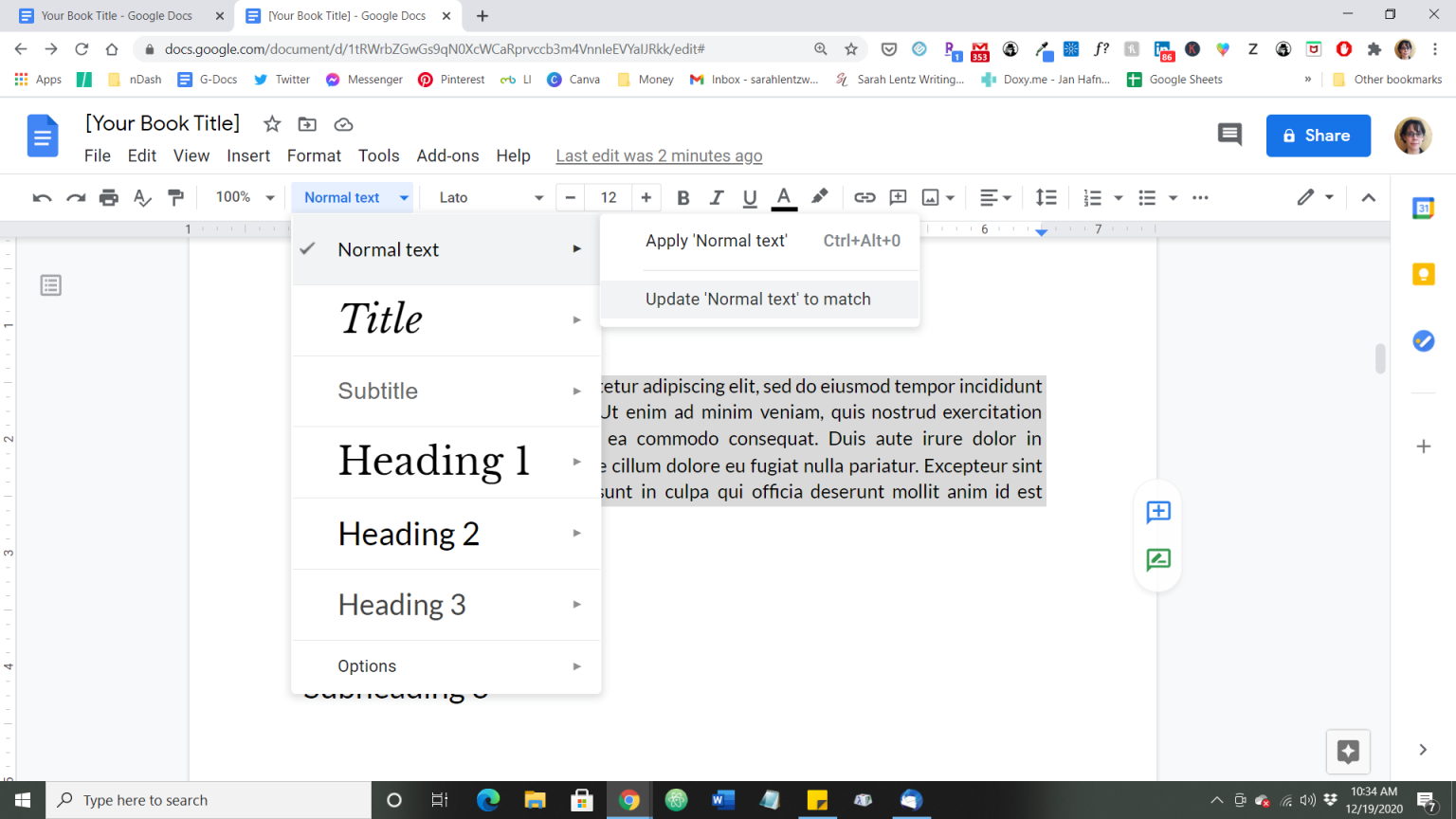1456x819 pixels.
Task: Star the document title
Action: (x=272, y=124)
